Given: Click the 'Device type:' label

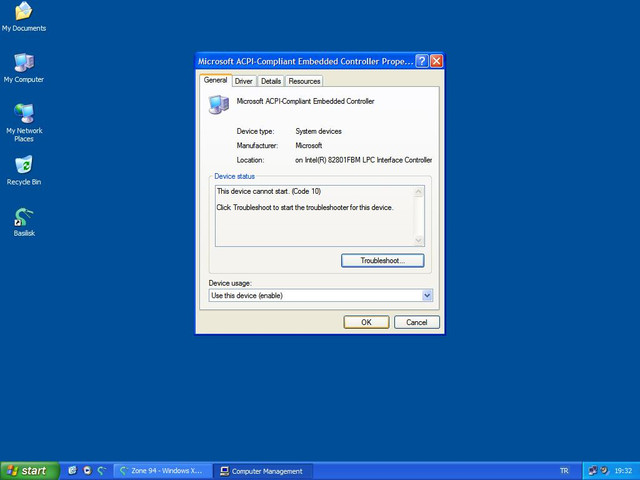Looking at the screenshot, I should pos(256,131).
